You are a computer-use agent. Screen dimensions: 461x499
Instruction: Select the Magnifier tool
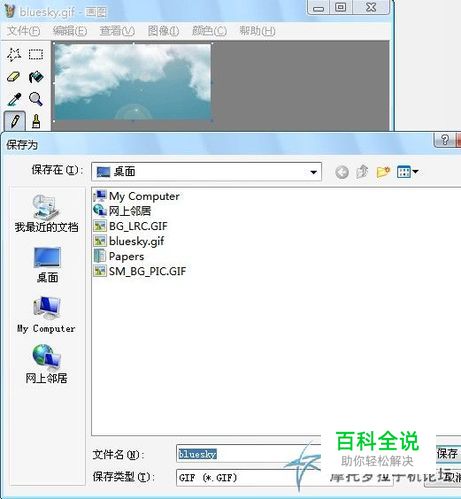click(36, 99)
